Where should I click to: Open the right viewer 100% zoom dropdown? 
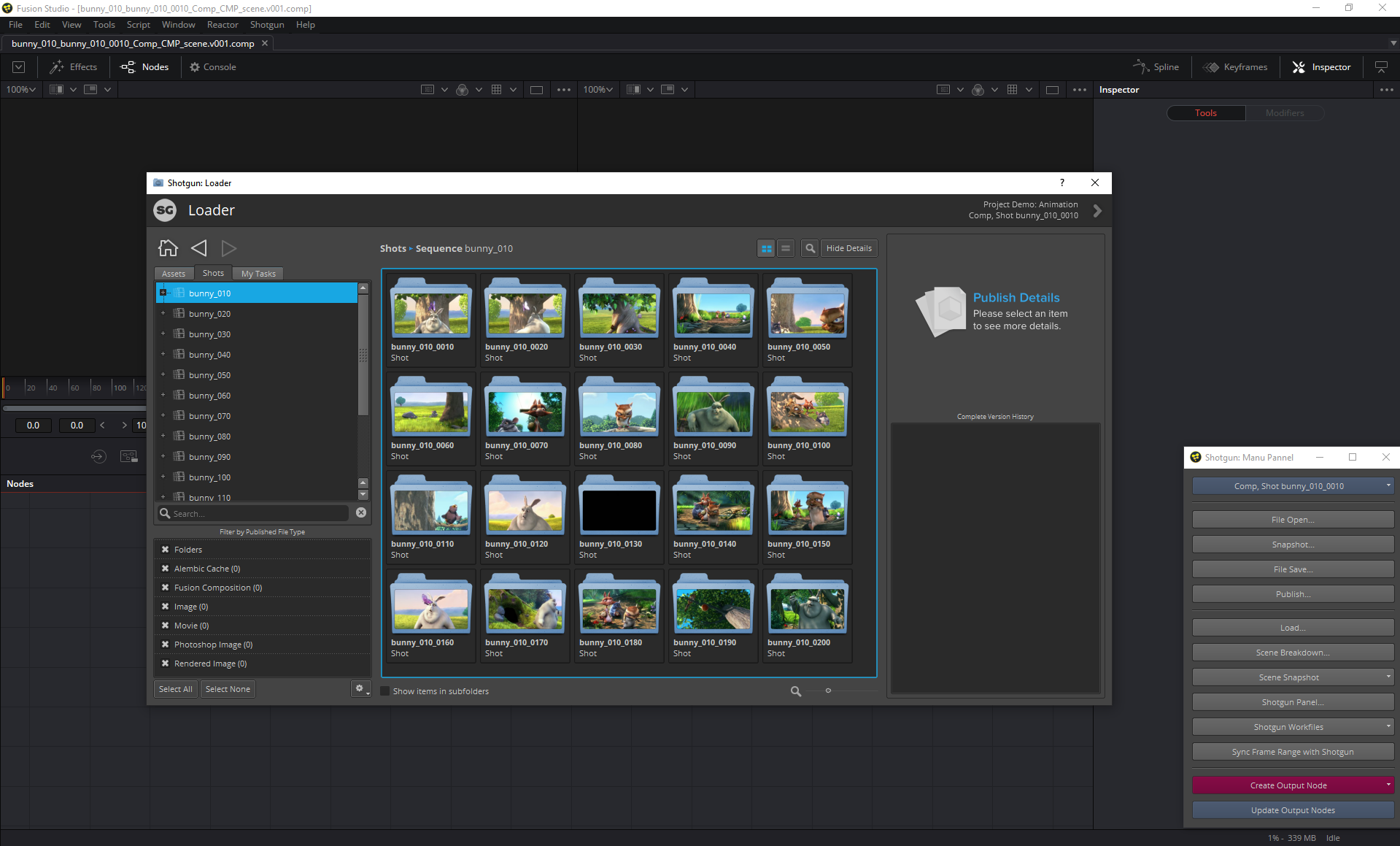pyautogui.click(x=597, y=90)
